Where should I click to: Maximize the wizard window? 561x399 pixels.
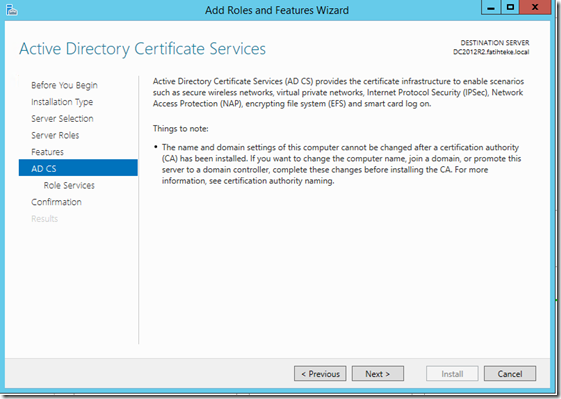coord(510,7)
